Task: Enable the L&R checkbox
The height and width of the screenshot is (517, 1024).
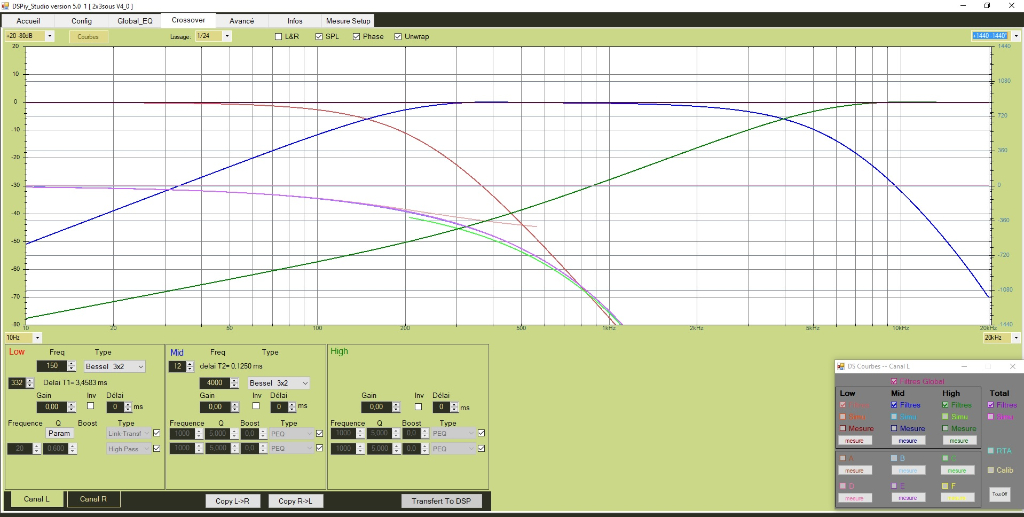Action: click(x=279, y=37)
